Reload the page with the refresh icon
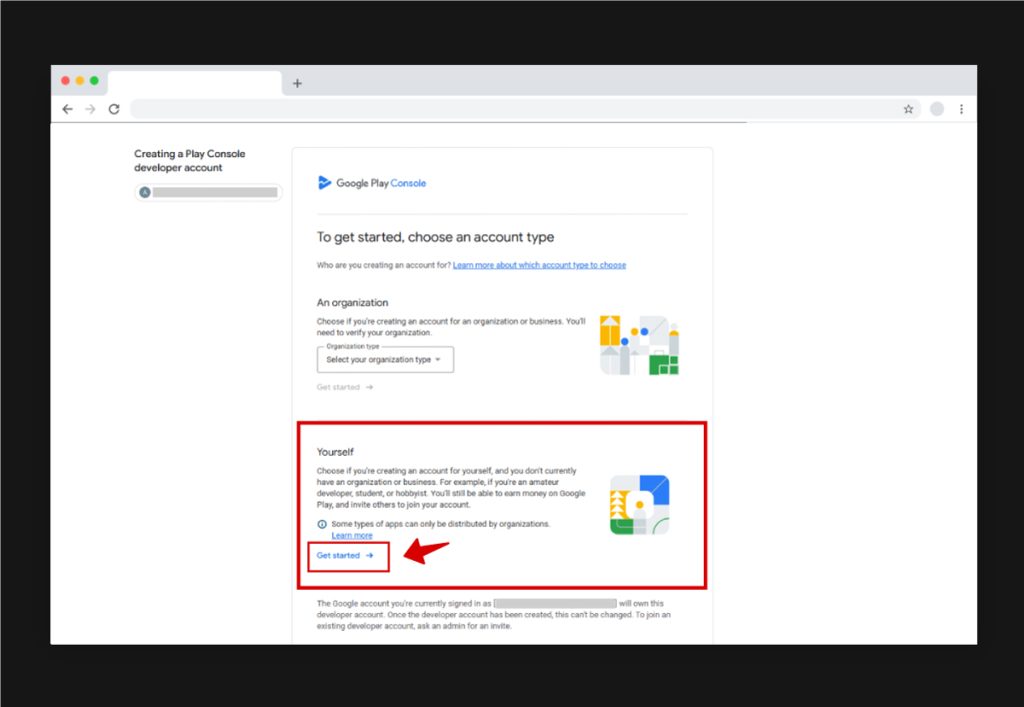The image size is (1024, 707). [114, 109]
